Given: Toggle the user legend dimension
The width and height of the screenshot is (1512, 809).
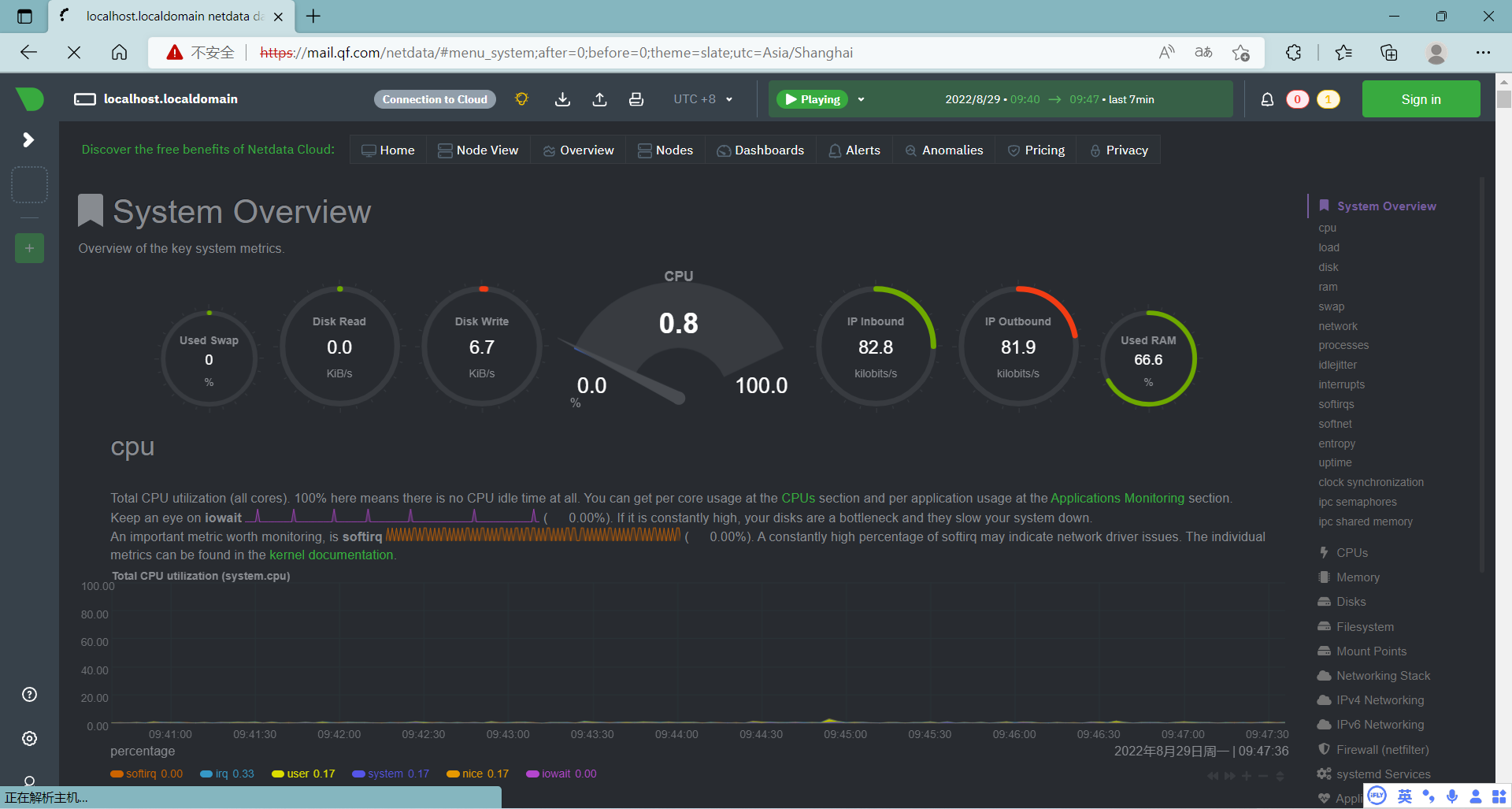Looking at the screenshot, I should tap(303, 774).
